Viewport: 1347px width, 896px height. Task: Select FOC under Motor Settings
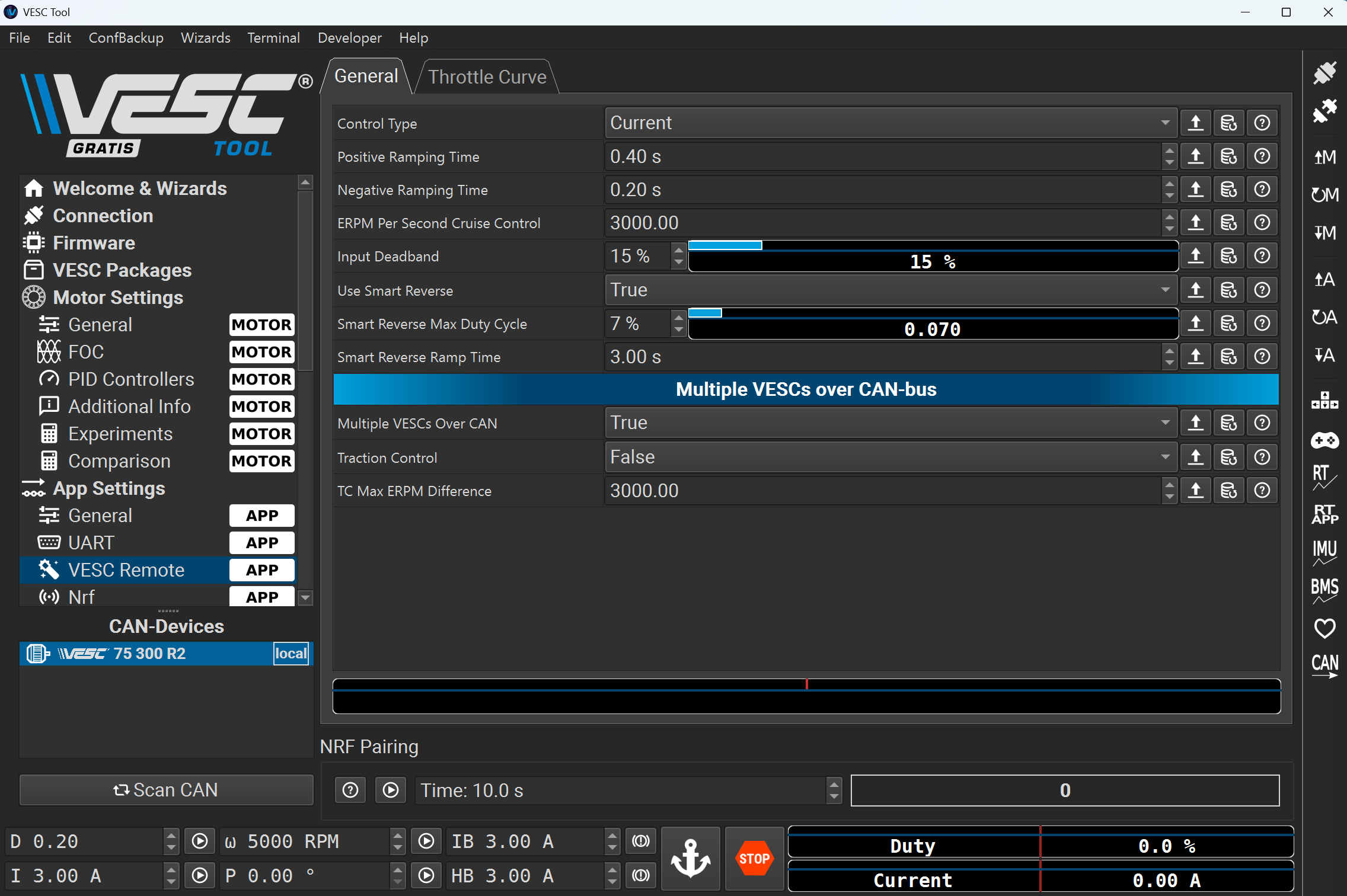tap(87, 352)
